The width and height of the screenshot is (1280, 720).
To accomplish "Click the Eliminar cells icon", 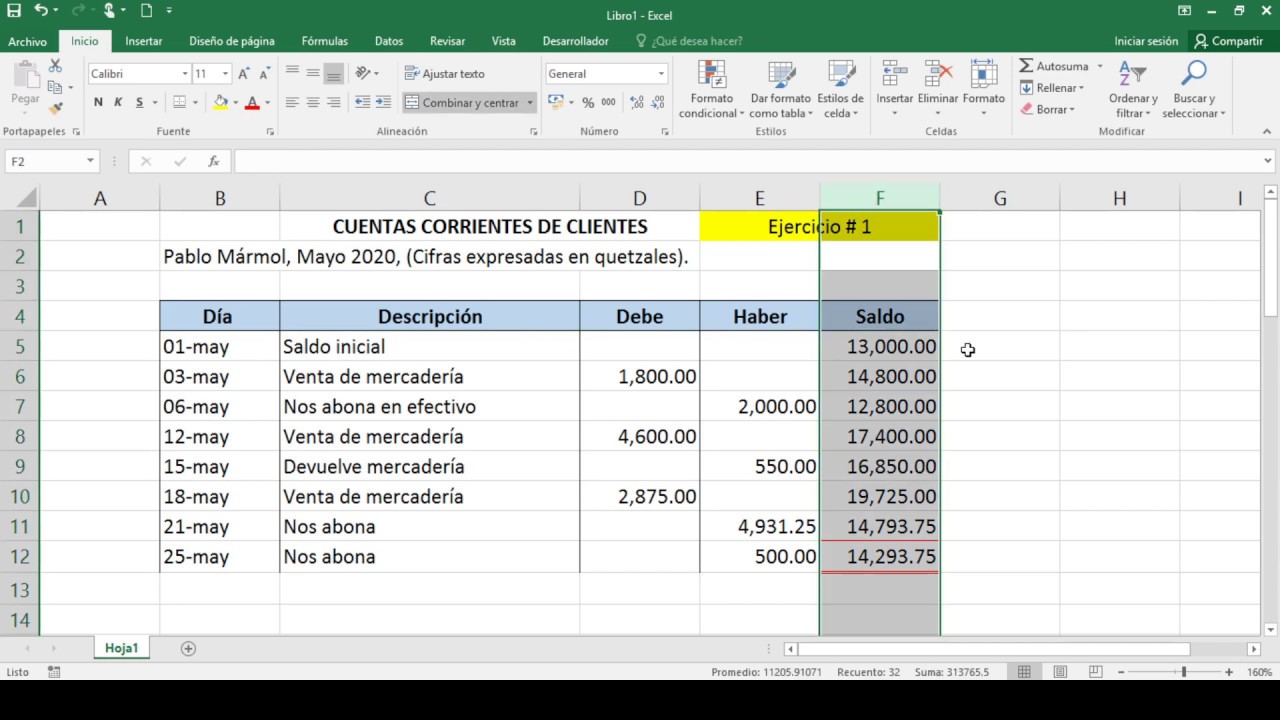I will tap(938, 74).
